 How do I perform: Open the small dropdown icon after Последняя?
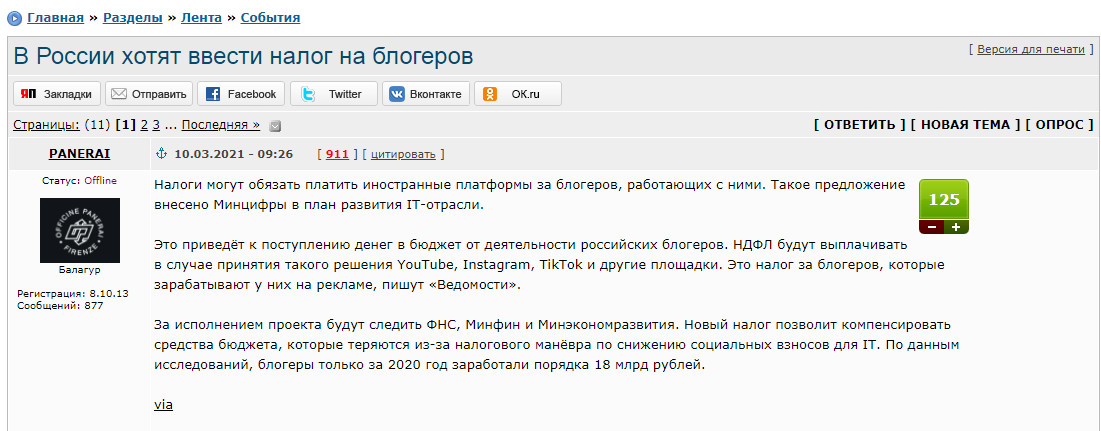pyautogui.click(x=275, y=126)
